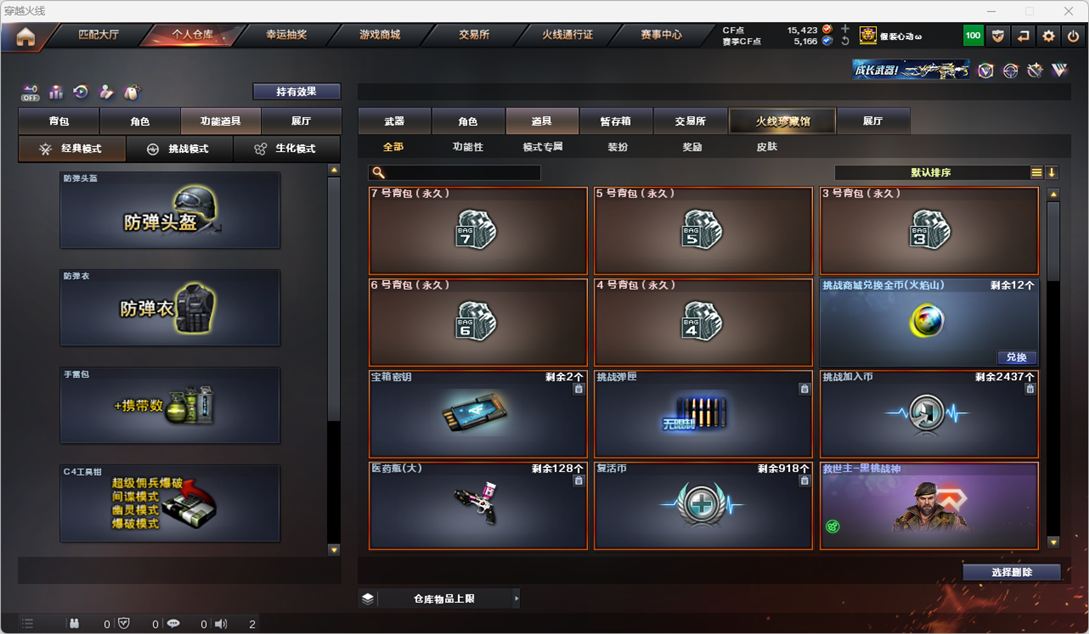Toggle sort direction with the down-arrow button

click(x=1051, y=172)
